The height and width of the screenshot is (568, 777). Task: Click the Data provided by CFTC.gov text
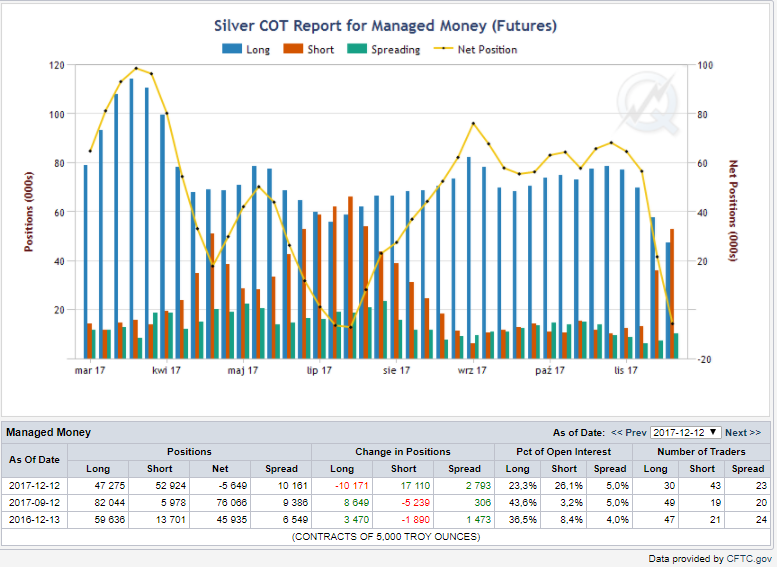coord(710,559)
